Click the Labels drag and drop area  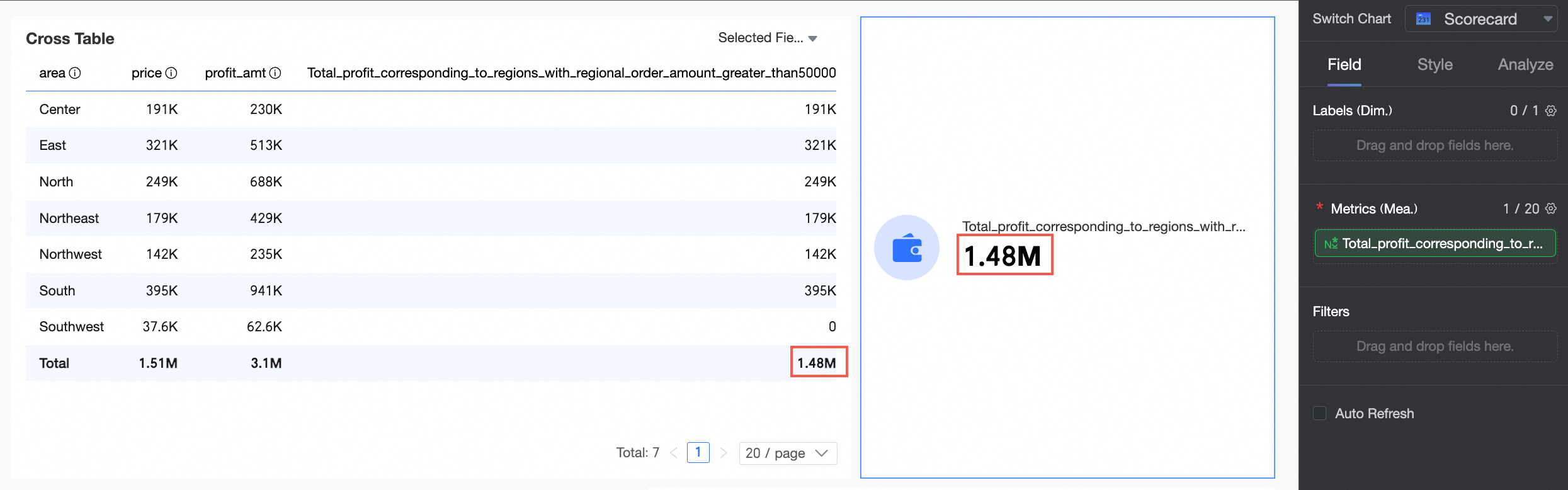(x=1435, y=145)
